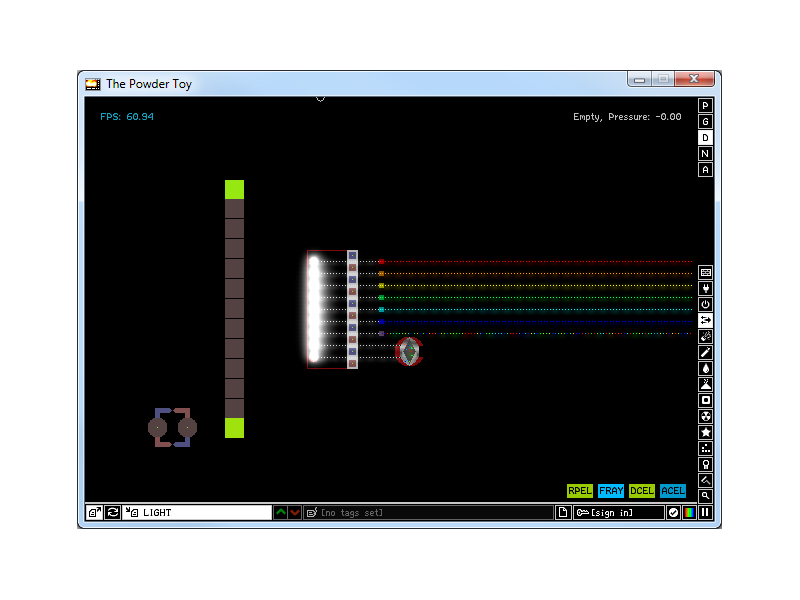
Task: Switch to the P display mode
Action: click(705, 105)
